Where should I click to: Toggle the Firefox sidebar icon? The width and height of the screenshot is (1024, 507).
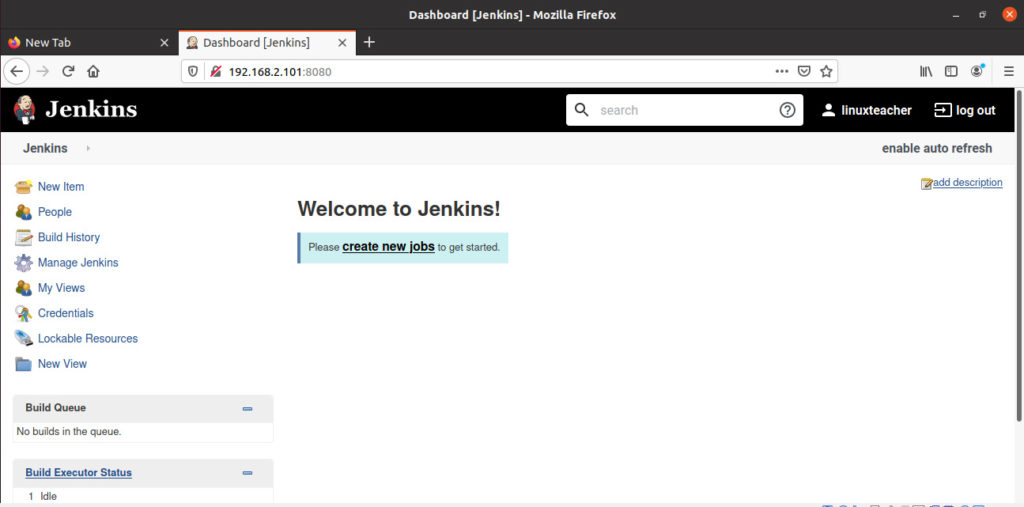pos(952,71)
